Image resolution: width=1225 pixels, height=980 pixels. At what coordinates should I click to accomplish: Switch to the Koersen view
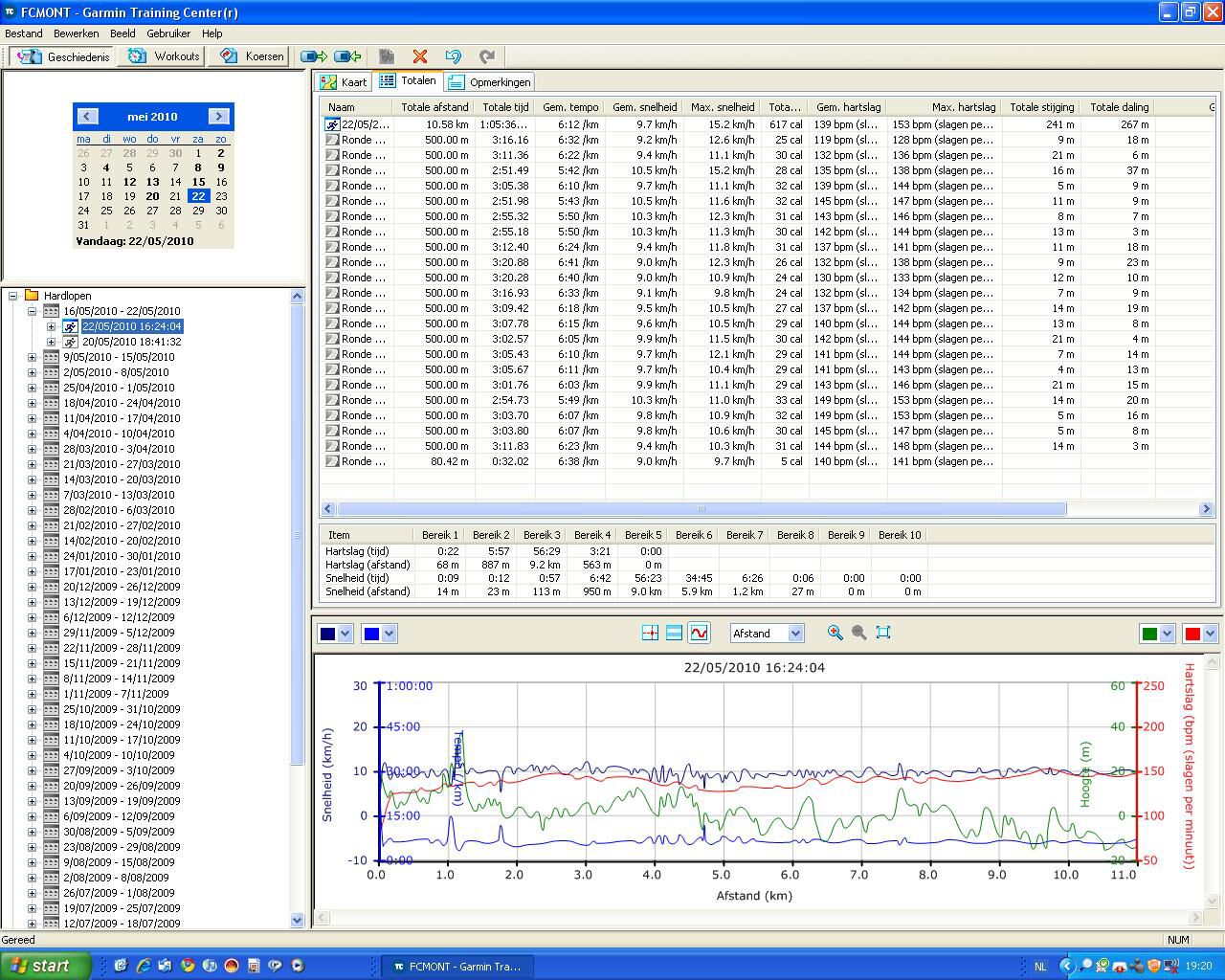[x=253, y=56]
